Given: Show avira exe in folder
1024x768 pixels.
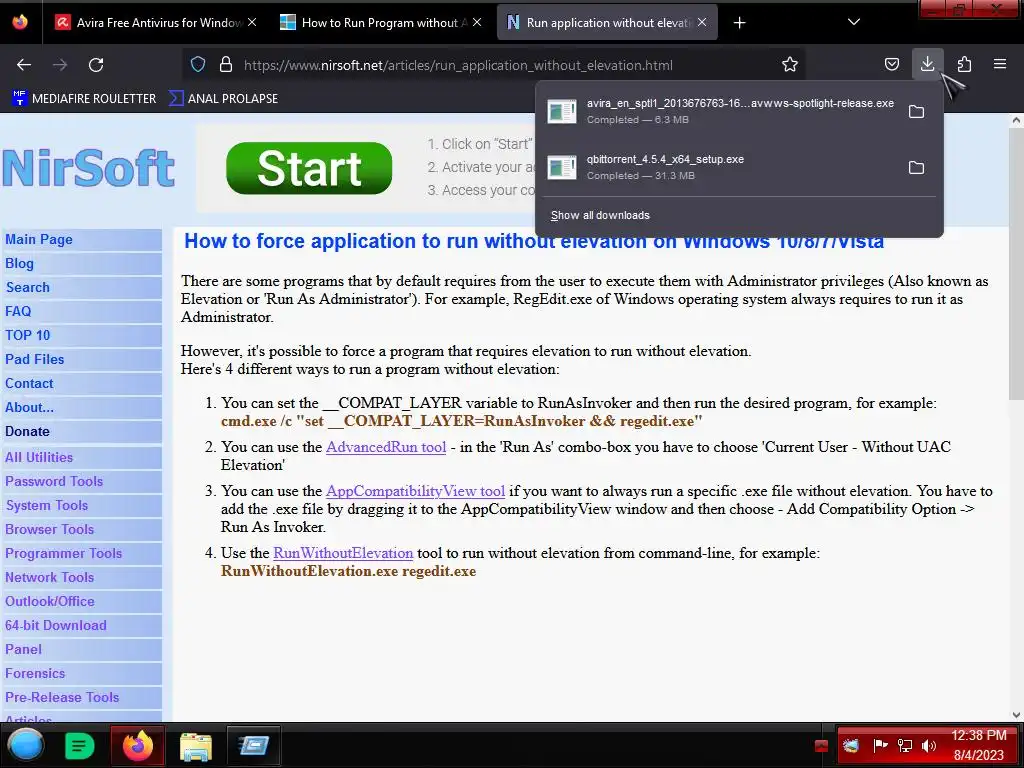Looking at the screenshot, I should [916, 112].
